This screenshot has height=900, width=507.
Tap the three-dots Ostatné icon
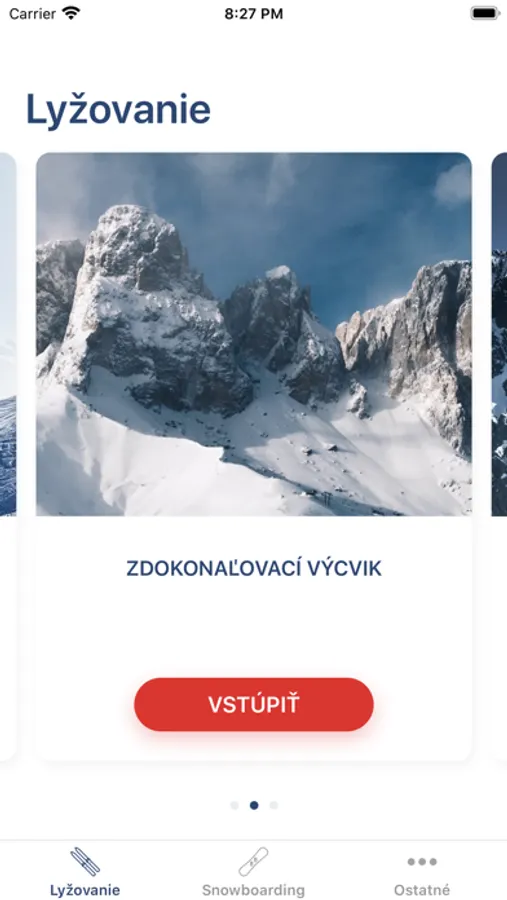(422, 862)
